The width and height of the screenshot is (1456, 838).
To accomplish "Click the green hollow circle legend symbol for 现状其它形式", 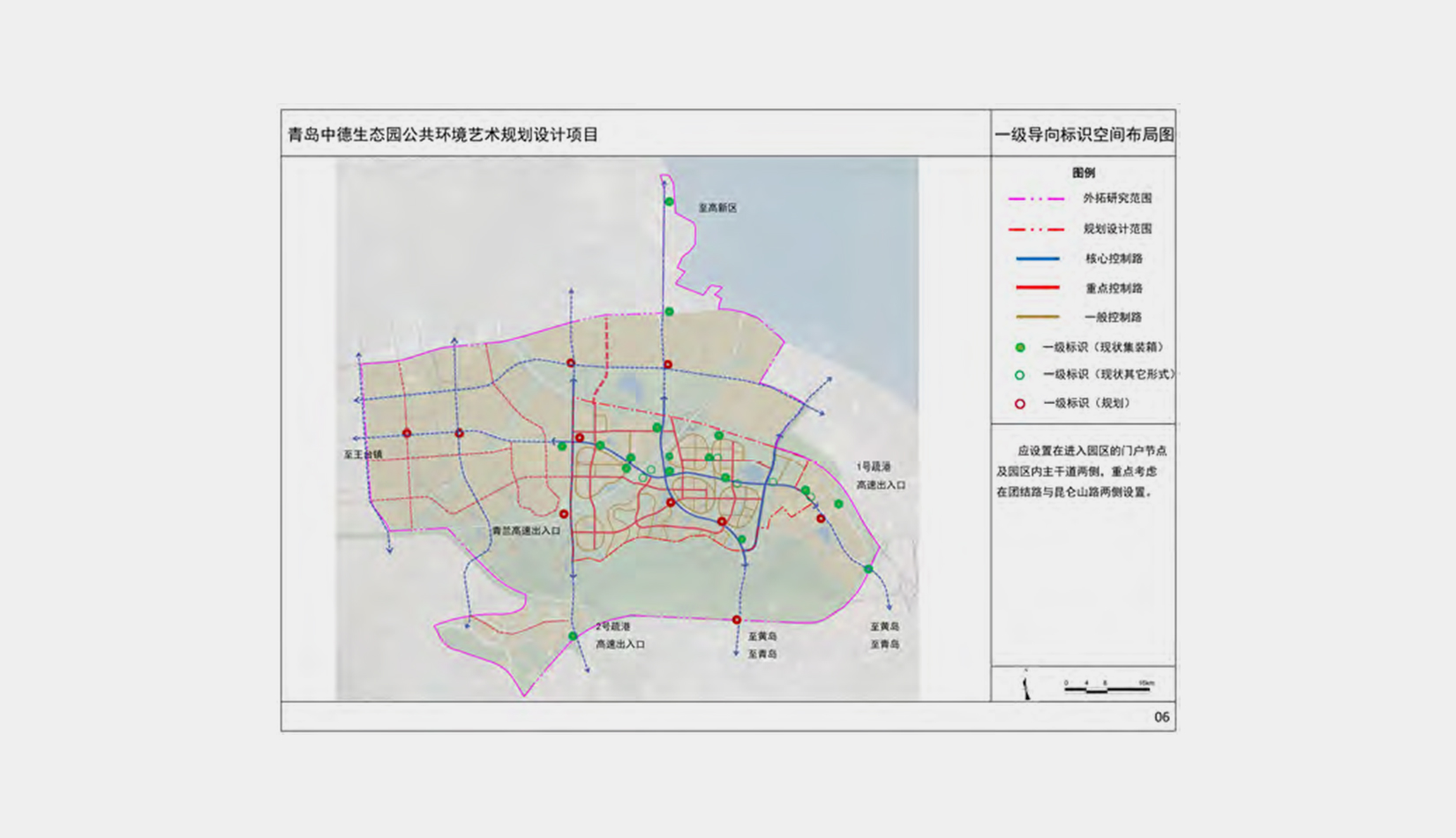I will [x=1019, y=375].
